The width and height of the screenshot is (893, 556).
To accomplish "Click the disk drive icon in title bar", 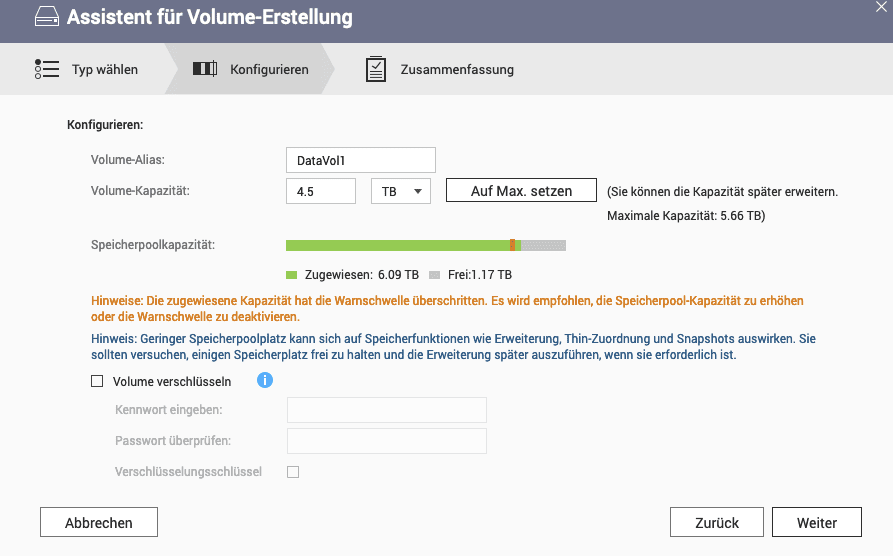I will coord(47,17).
